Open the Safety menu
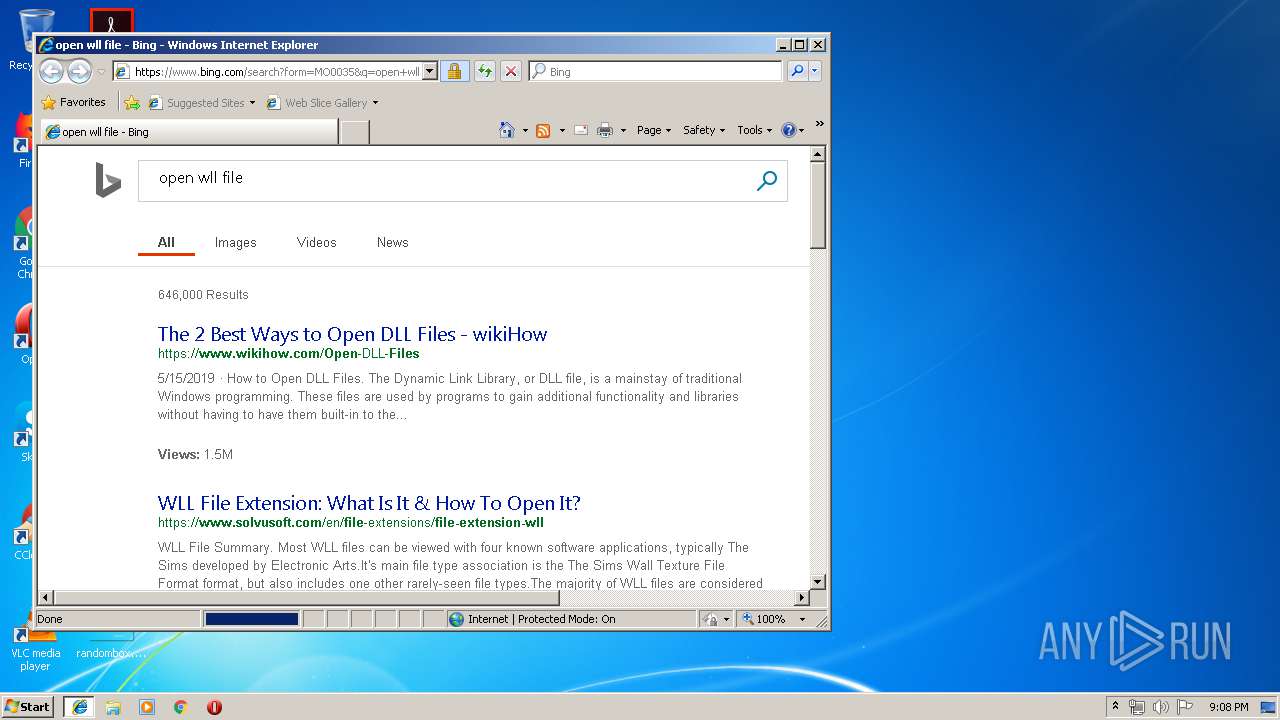Image resolution: width=1280 pixels, height=720 pixels. 704,130
